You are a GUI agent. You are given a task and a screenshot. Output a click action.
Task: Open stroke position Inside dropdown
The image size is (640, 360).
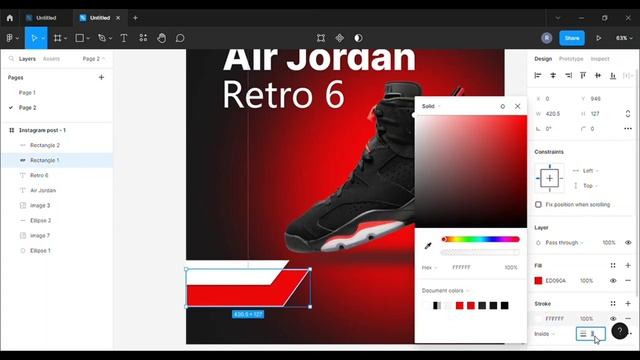tap(545, 334)
